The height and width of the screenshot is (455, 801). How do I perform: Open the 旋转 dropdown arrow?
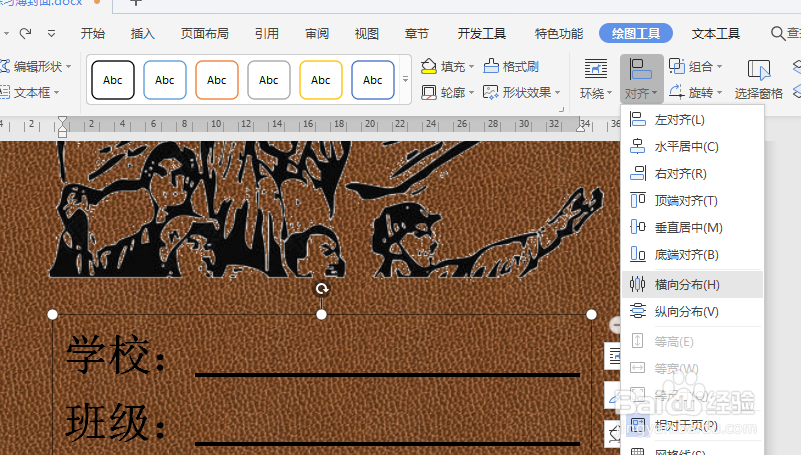719,93
